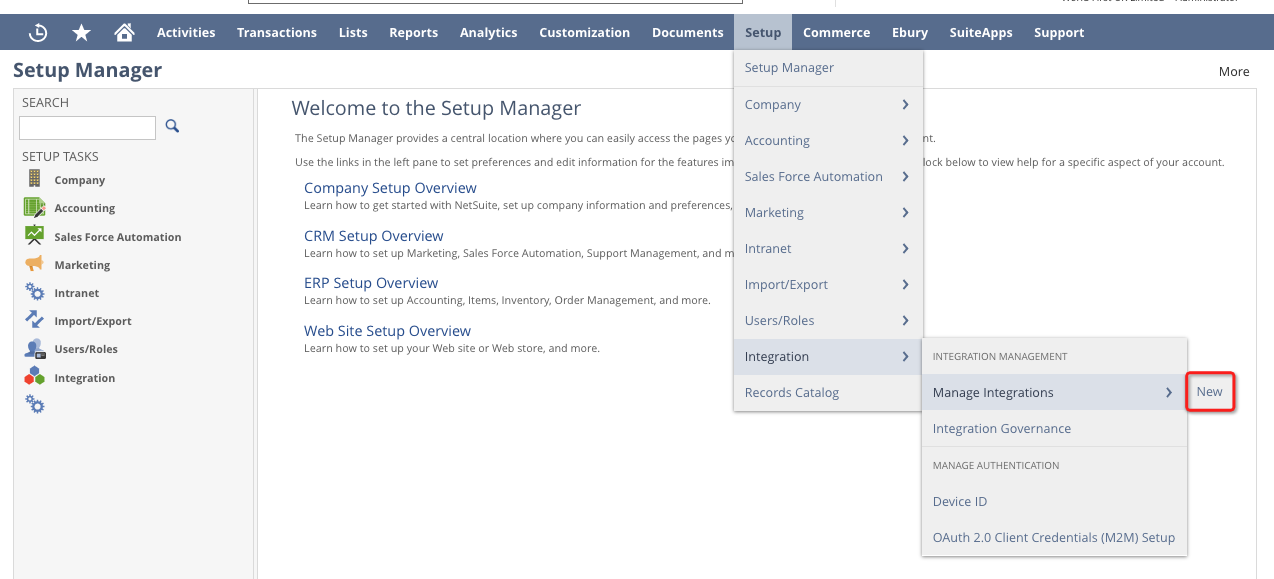The height and width of the screenshot is (579, 1274).
Task: Open the recent records history icon
Action: click(38, 33)
